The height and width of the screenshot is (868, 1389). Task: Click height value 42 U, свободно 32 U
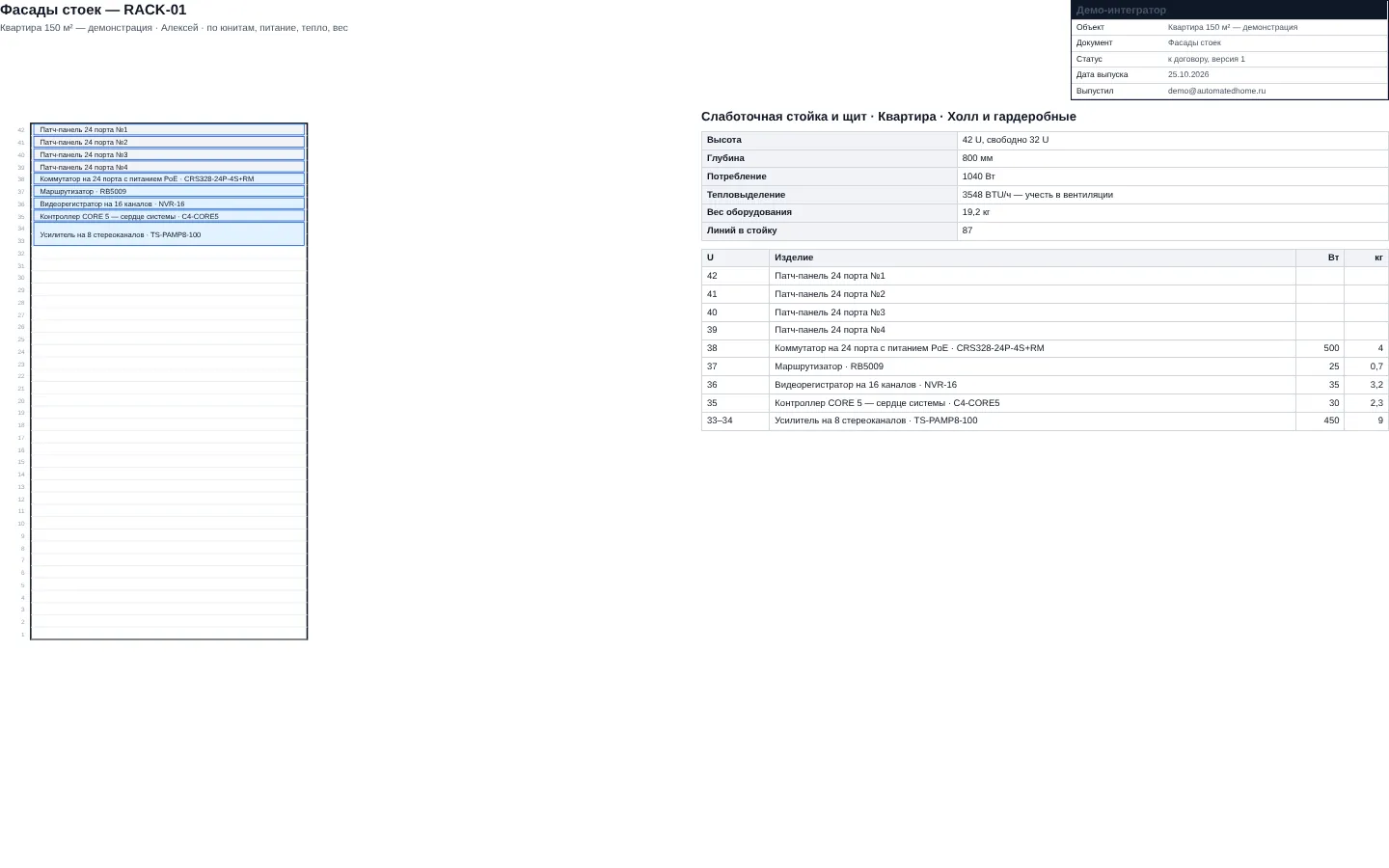click(x=1005, y=140)
